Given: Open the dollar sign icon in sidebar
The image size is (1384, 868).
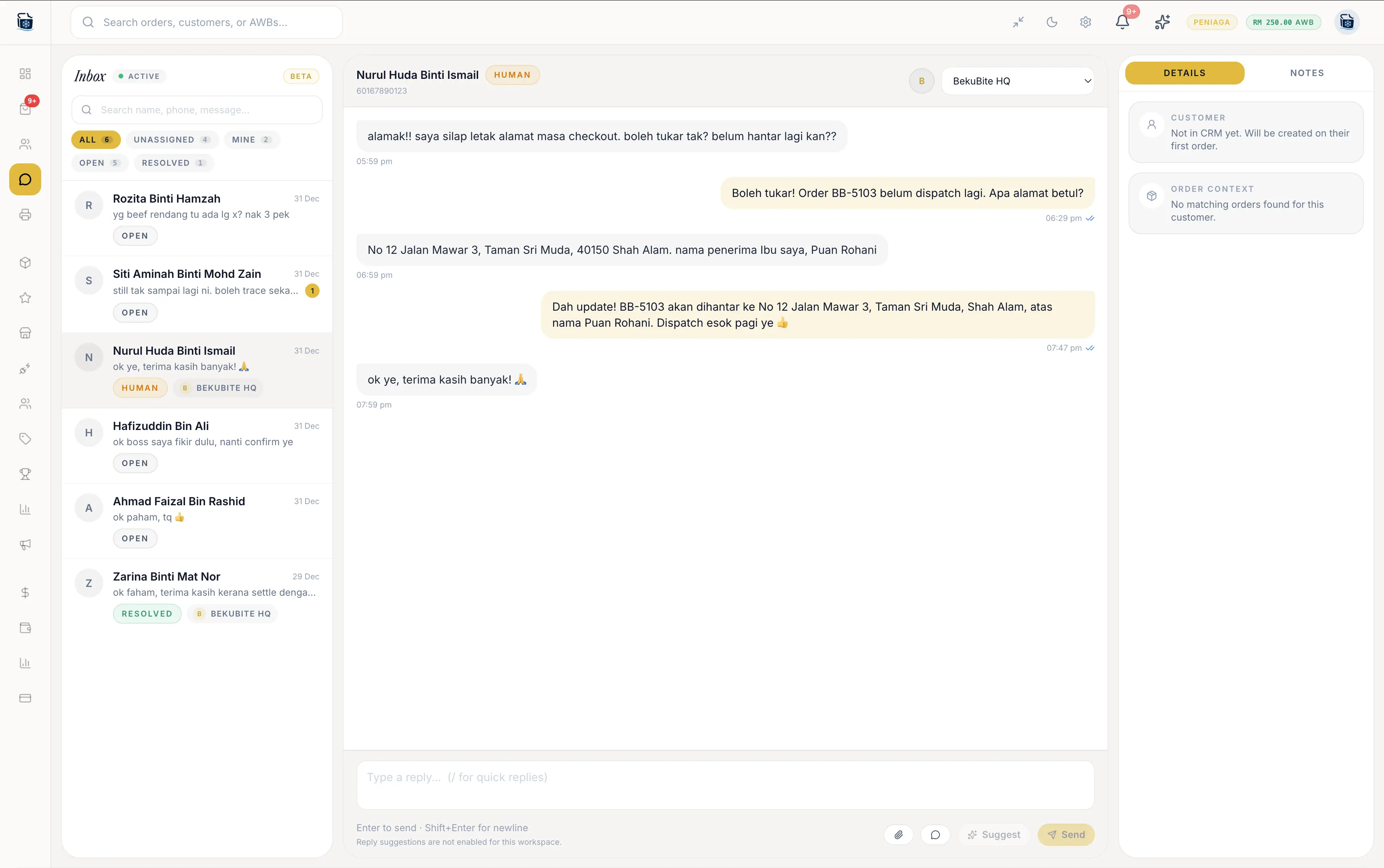Looking at the screenshot, I should (x=25, y=593).
